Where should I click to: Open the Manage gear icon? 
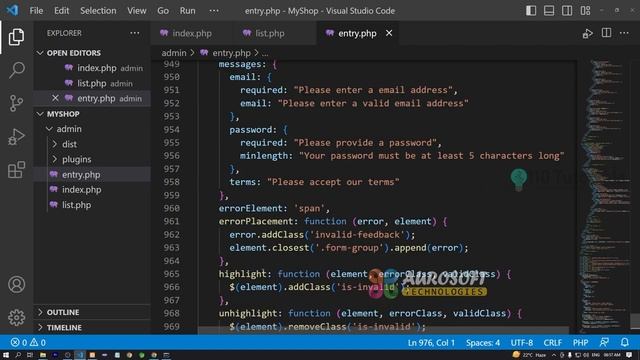tap(16, 317)
